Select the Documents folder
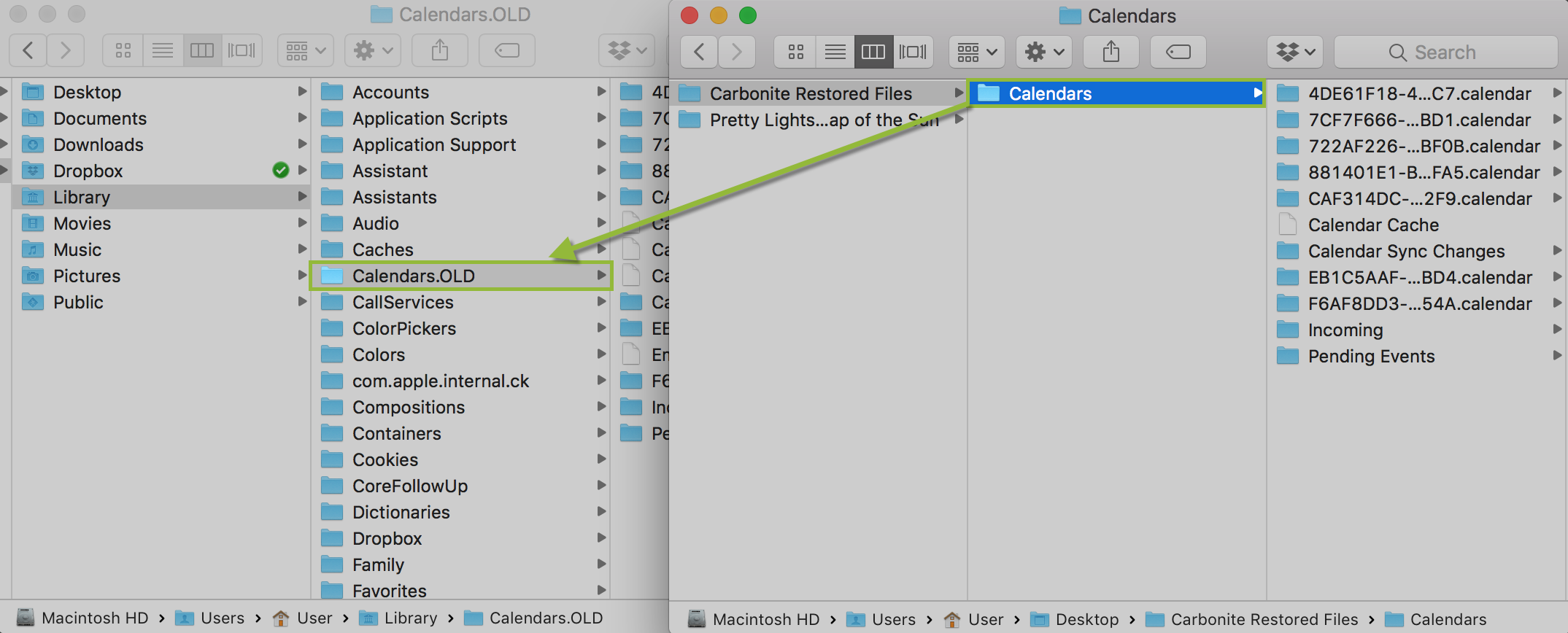 tap(161, 118)
